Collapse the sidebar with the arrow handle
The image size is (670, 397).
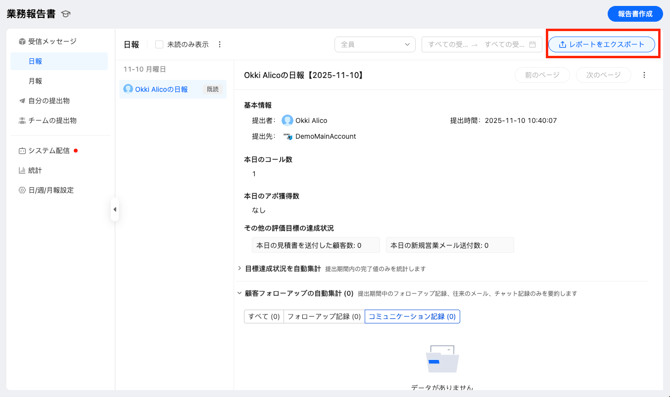pyautogui.click(x=115, y=209)
